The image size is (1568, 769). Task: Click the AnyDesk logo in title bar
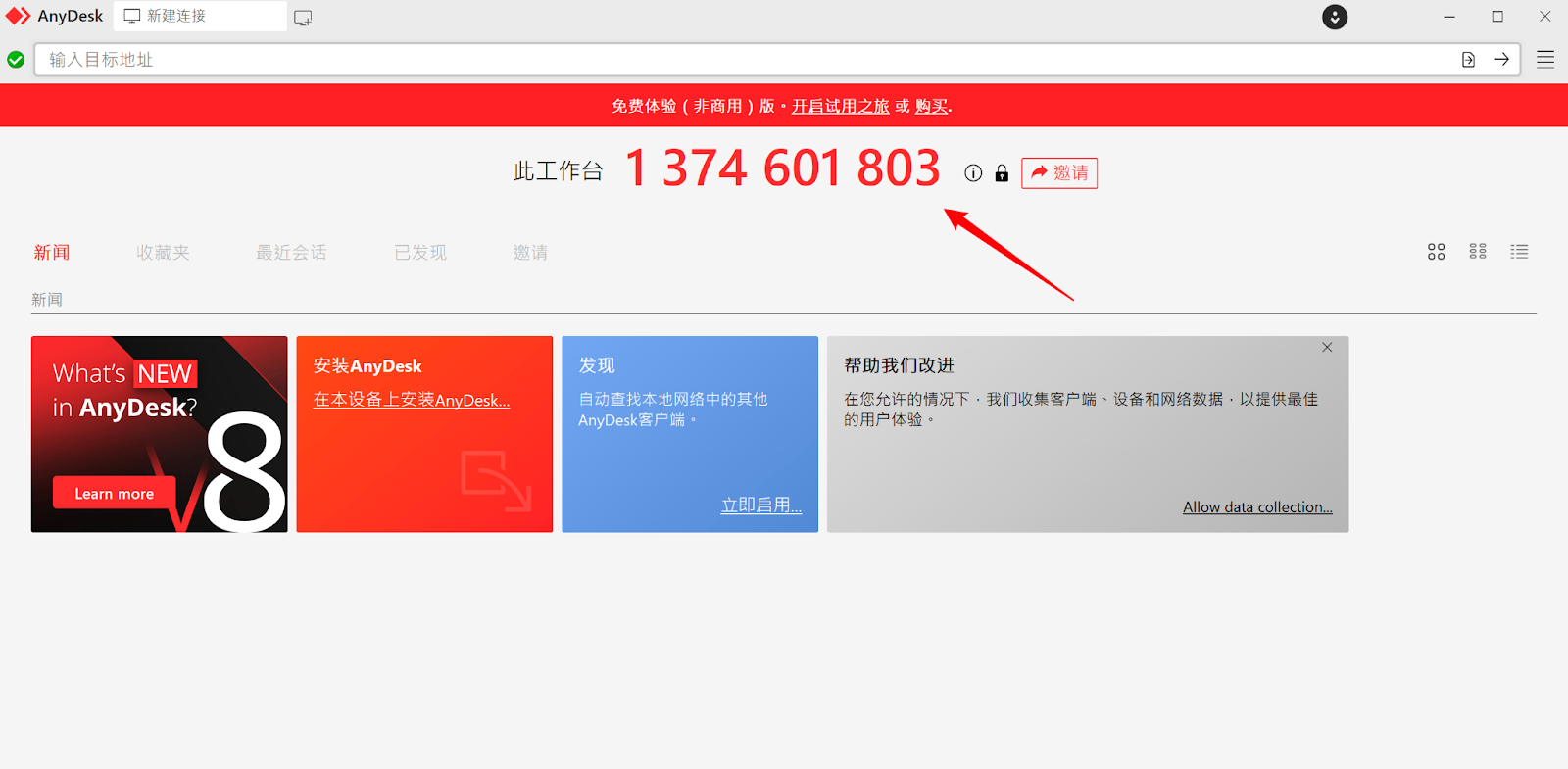coord(18,17)
